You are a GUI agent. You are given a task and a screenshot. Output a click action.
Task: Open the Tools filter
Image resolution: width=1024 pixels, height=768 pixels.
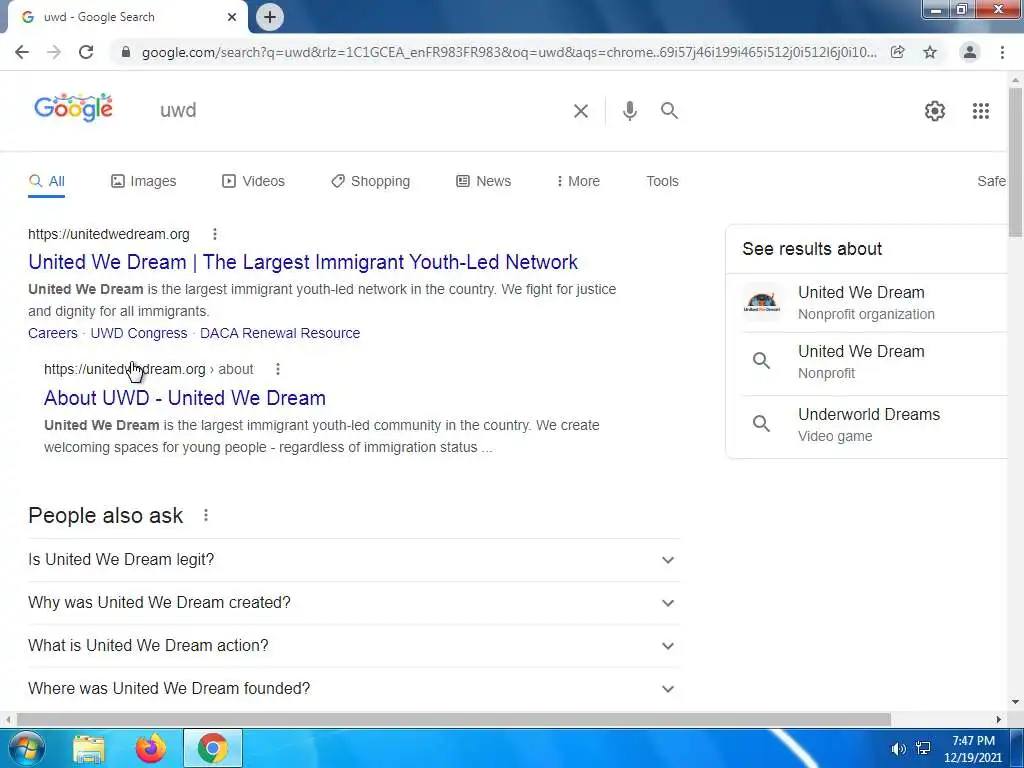point(662,181)
